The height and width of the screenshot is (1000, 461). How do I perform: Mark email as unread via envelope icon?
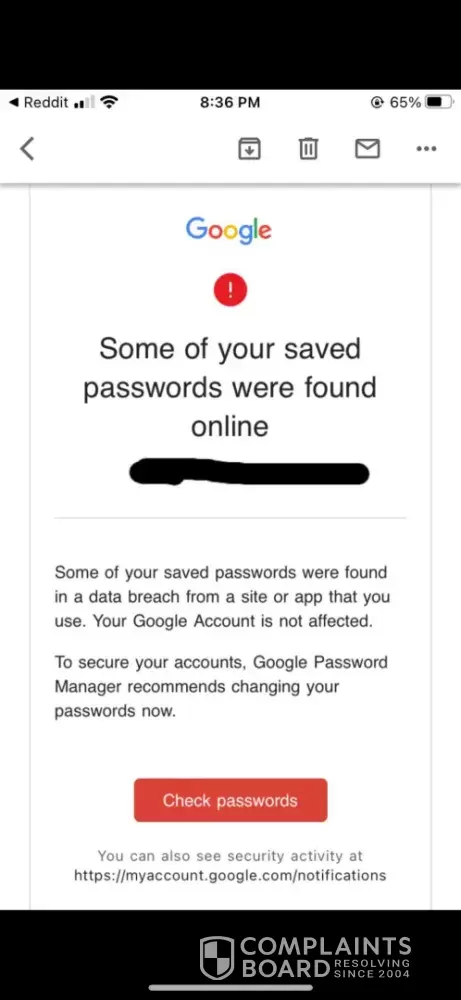(367, 149)
